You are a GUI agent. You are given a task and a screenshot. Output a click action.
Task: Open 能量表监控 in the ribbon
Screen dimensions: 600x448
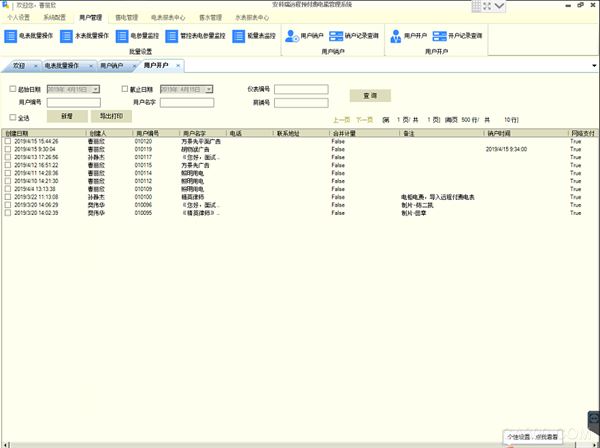click(239, 37)
